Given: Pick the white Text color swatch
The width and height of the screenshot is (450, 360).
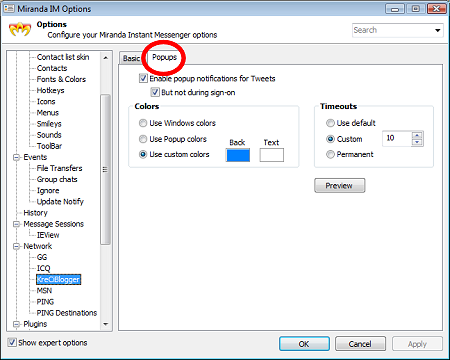Looking at the screenshot, I should tap(272, 155).
